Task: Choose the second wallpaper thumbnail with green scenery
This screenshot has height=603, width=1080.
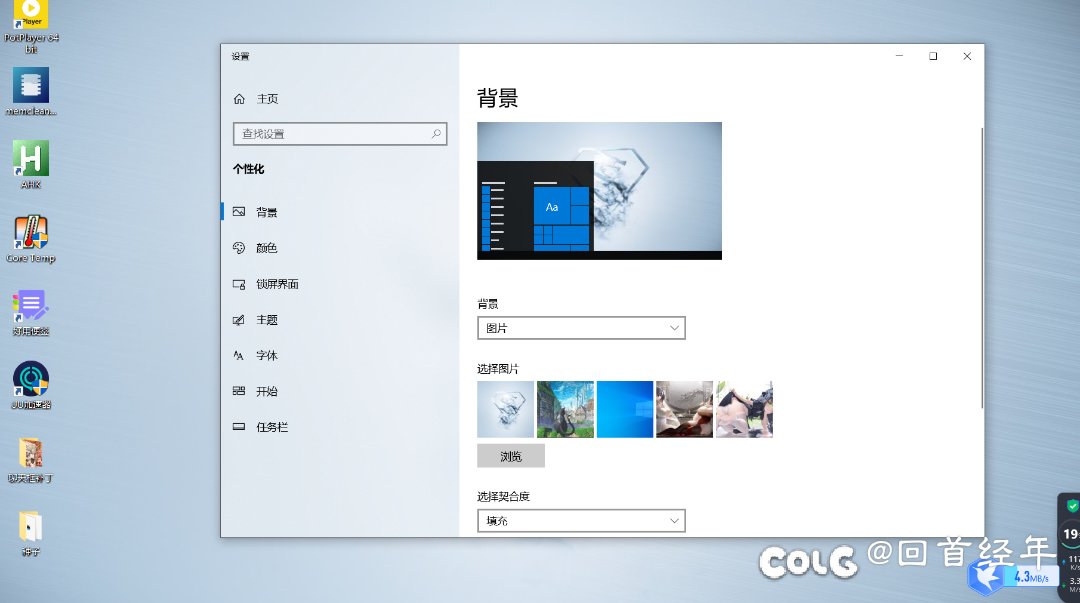Action: (565, 409)
